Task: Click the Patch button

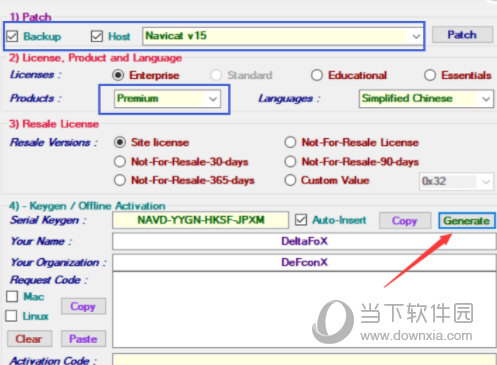Action: pos(462,35)
